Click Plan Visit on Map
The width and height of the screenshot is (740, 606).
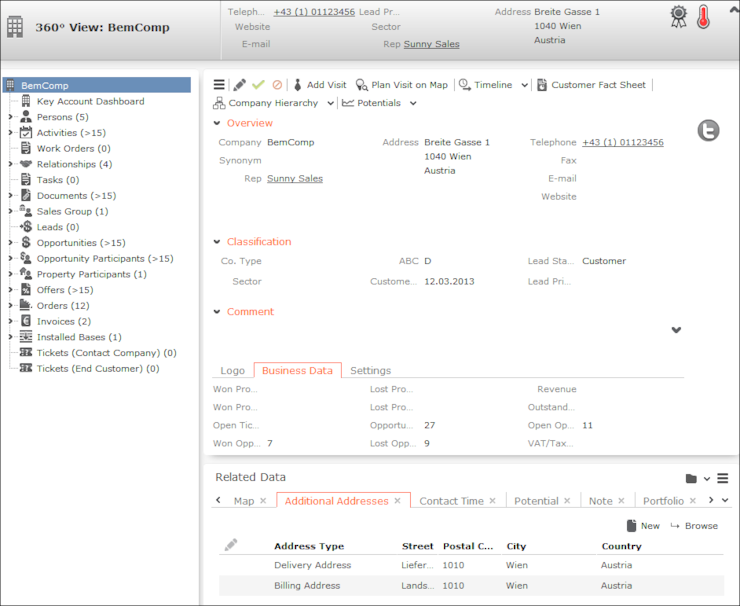(x=402, y=85)
